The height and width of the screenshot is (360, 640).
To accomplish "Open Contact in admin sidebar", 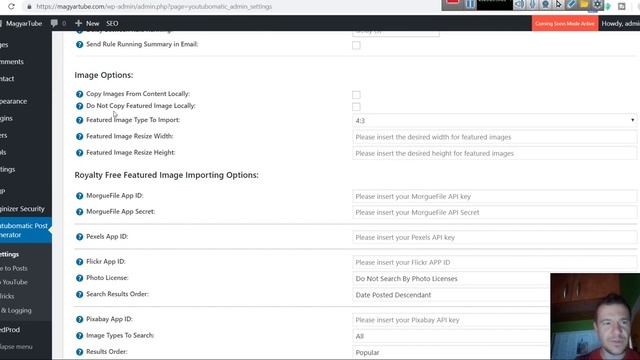I will point(26,78).
